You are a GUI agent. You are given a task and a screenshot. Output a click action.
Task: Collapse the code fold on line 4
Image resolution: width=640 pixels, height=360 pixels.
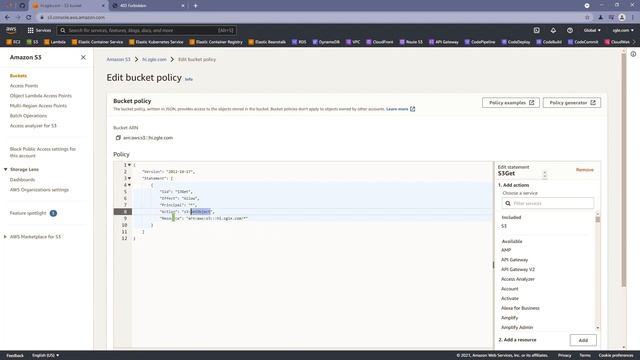[129, 185]
